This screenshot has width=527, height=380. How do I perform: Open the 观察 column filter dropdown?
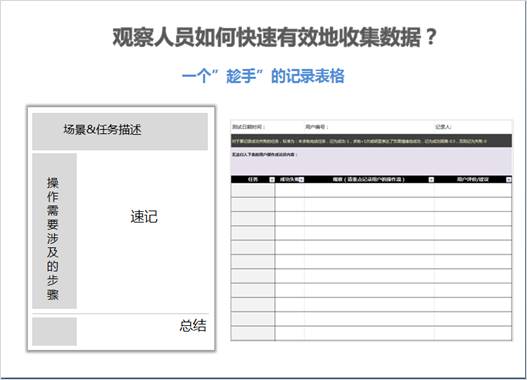(x=431, y=180)
